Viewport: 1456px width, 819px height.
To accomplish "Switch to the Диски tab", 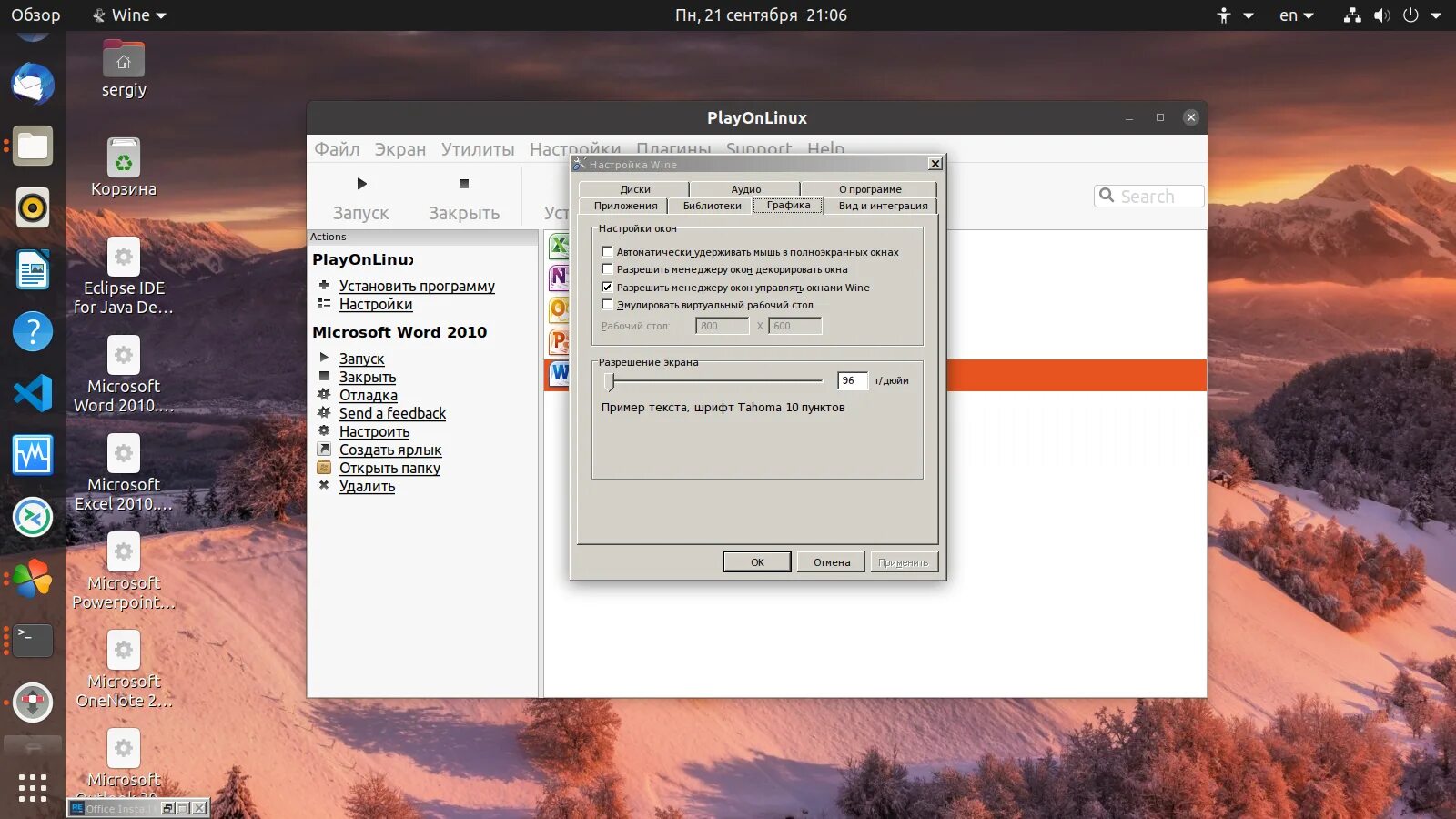I will point(634,189).
